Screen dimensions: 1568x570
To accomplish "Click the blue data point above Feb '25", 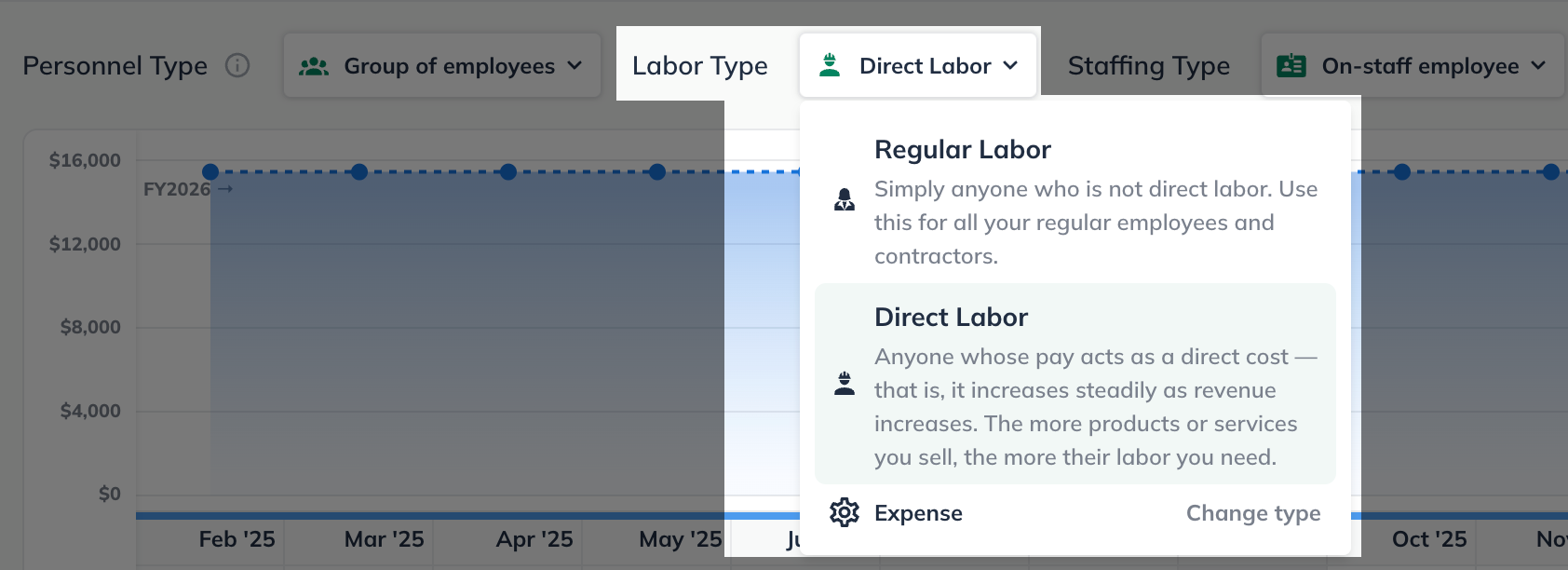I will [x=210, y=171].
